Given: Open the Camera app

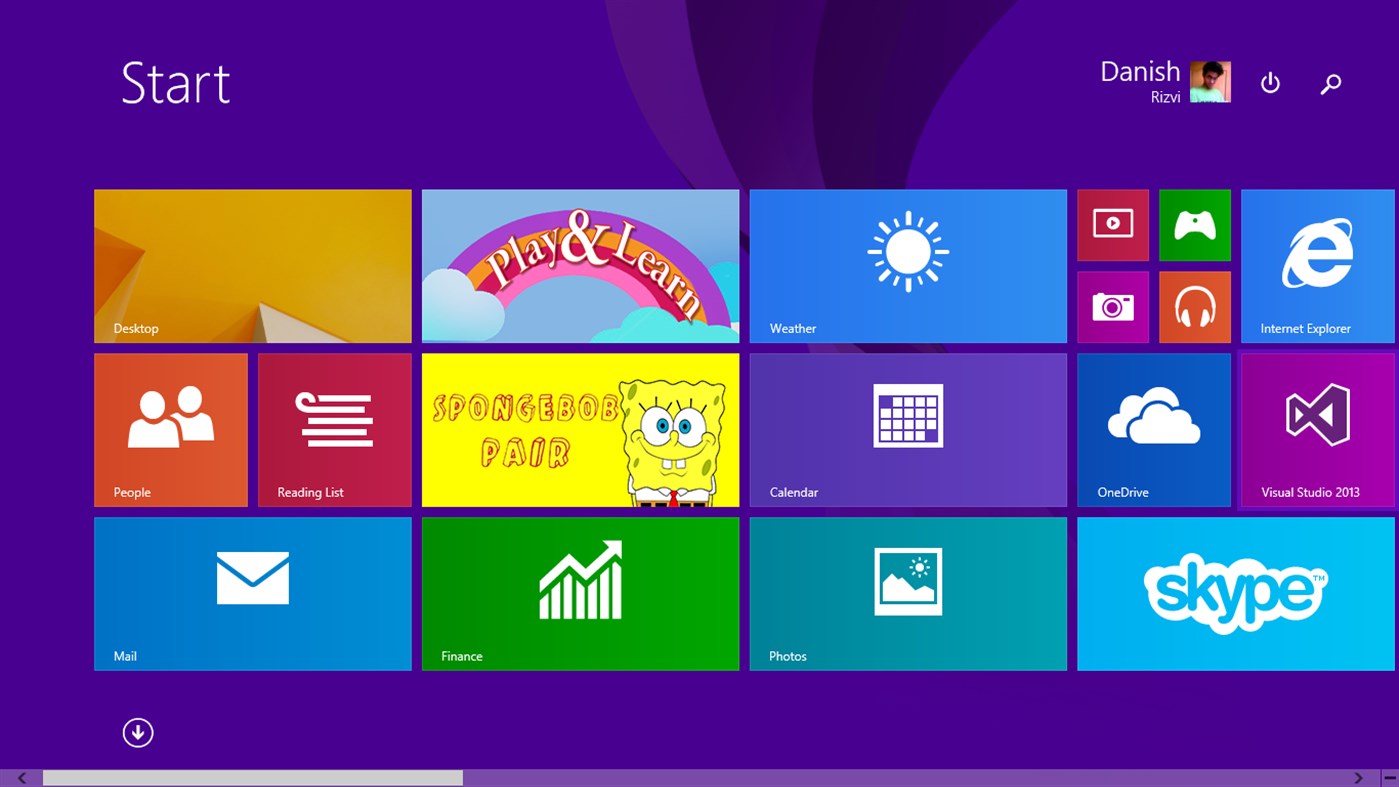Looking at the screenshot, I should click(x=1112, y=307).
